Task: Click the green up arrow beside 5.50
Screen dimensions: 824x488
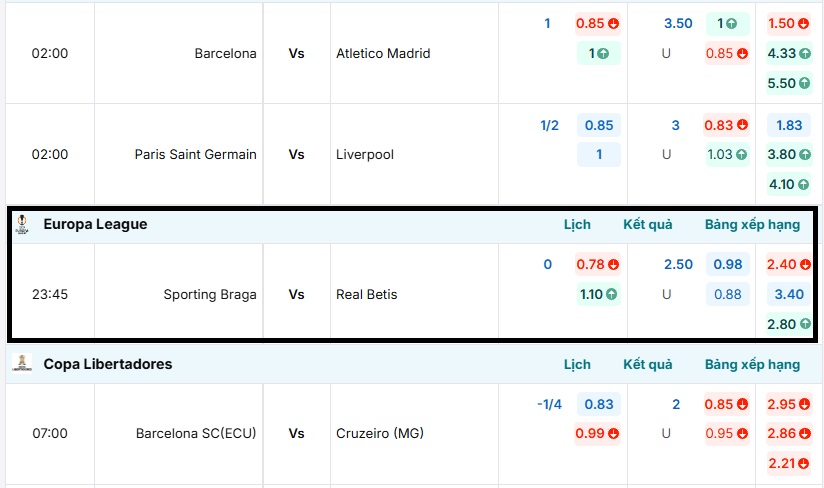Action: 804,84
